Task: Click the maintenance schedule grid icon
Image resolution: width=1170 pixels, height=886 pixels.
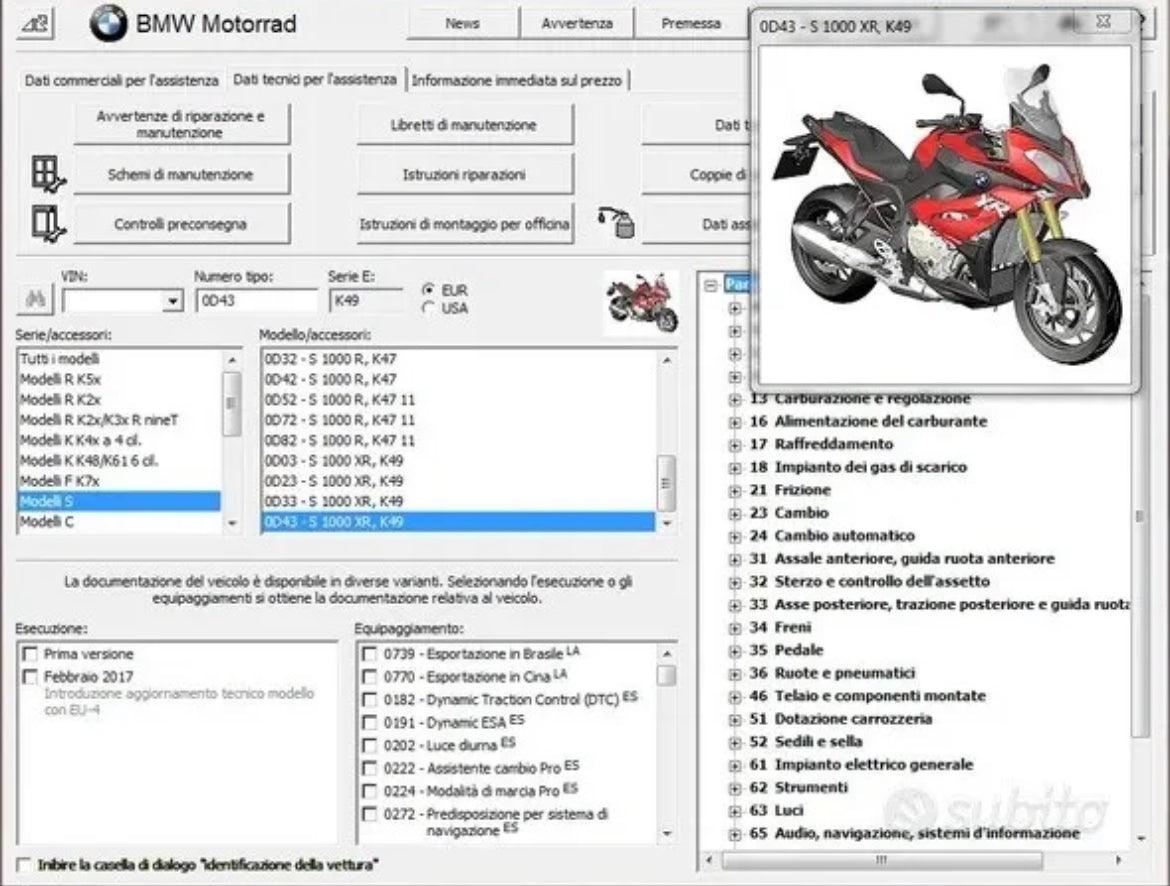Action: coord(44,173)
